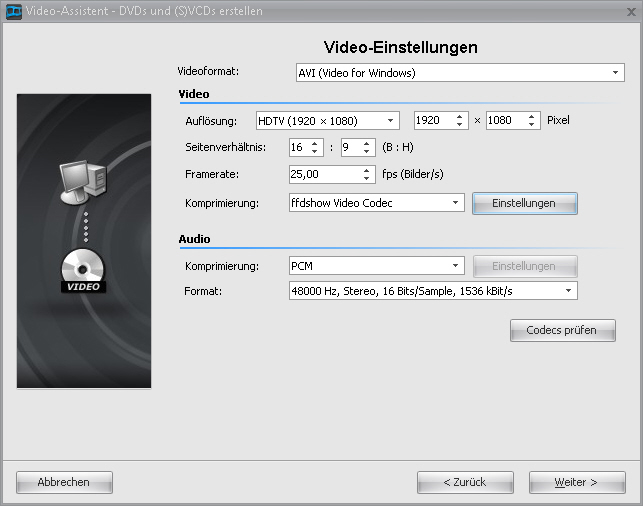Increase aspect ratio width value 16

point(315,143)
